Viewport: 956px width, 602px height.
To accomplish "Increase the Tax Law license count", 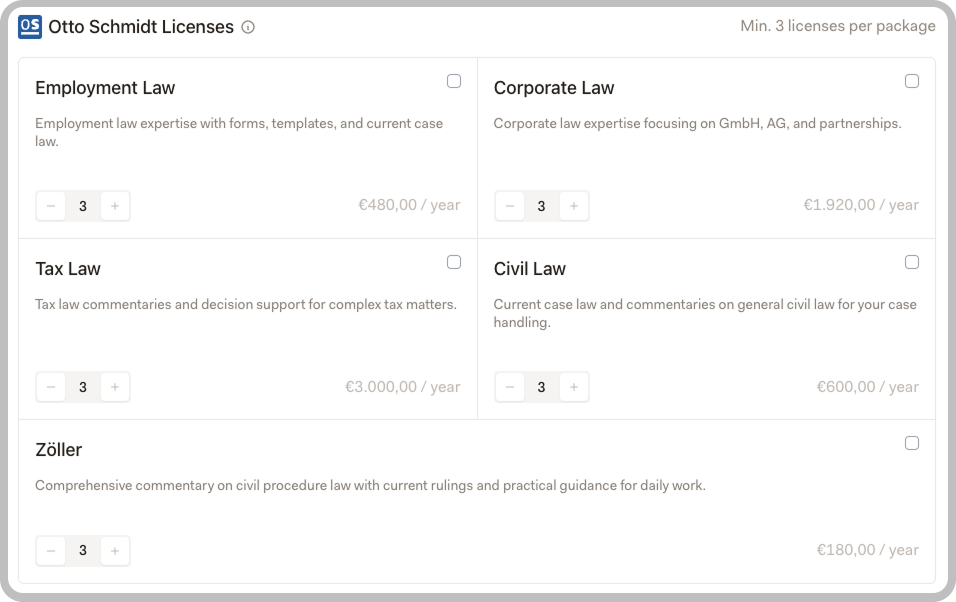I will click(x=115, y=387).
